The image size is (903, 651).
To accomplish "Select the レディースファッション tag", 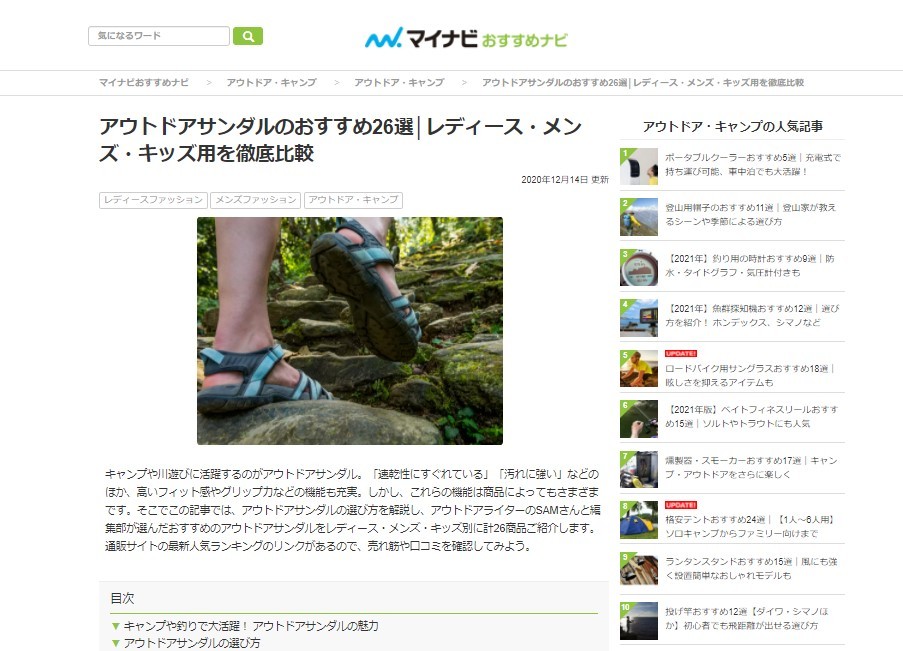I will tap(153, 200).
